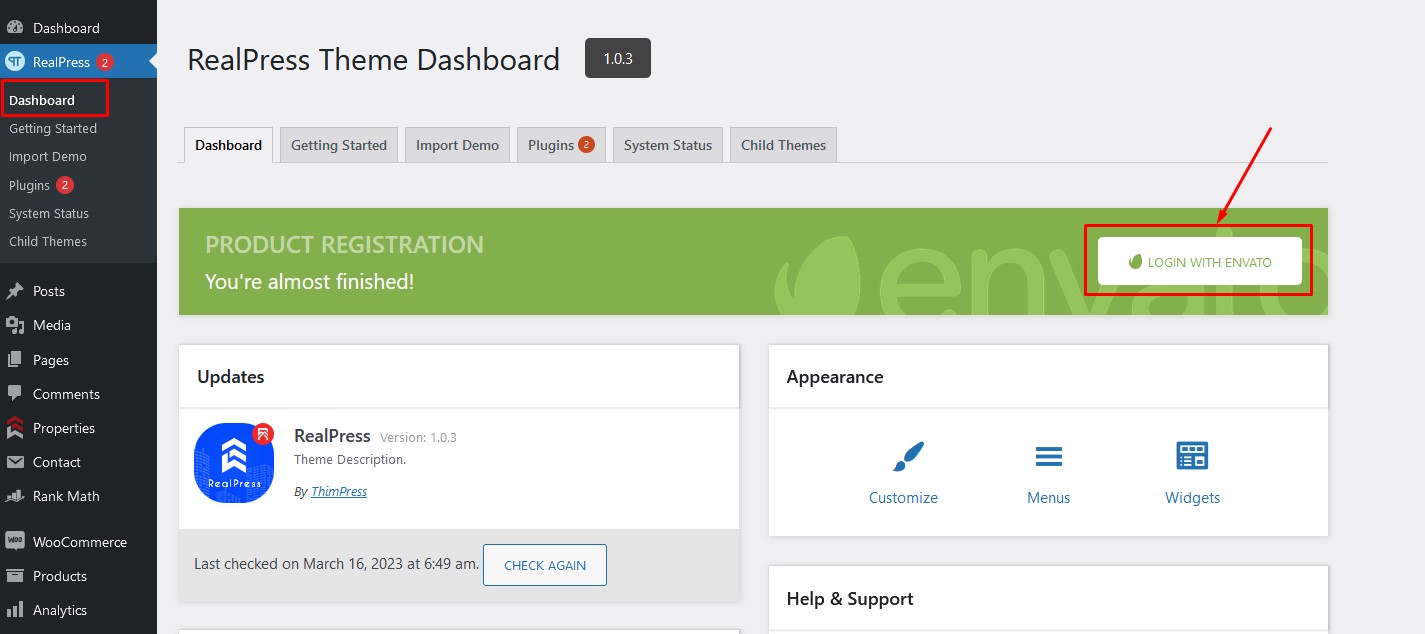This screenshot has height=634, width=1425.
Task: Select Child Themes in sidebar submenu
Action: [x=48, y=242]
